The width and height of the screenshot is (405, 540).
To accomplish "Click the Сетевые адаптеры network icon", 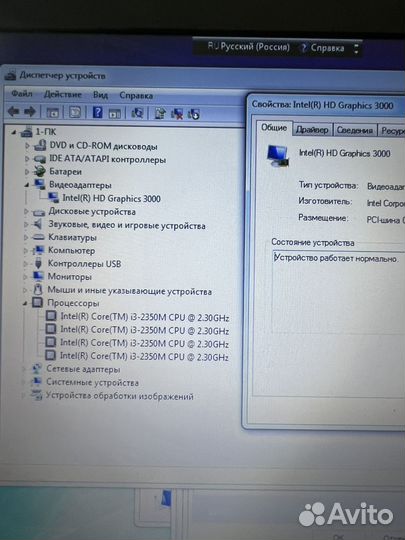I will point(36,369).
